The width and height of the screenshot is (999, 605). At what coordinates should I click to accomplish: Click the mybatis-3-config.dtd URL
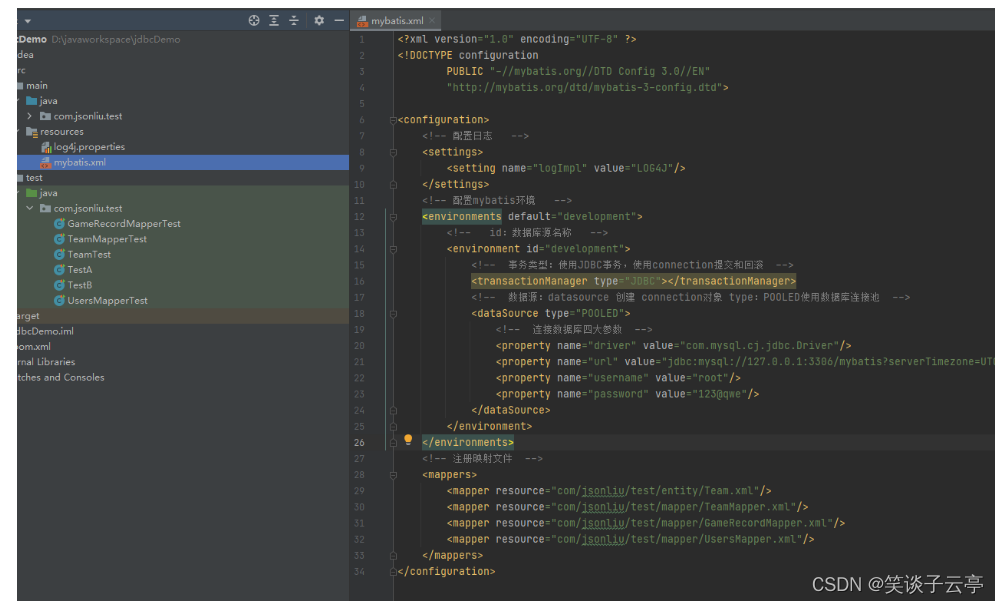[x=585, y=87]
